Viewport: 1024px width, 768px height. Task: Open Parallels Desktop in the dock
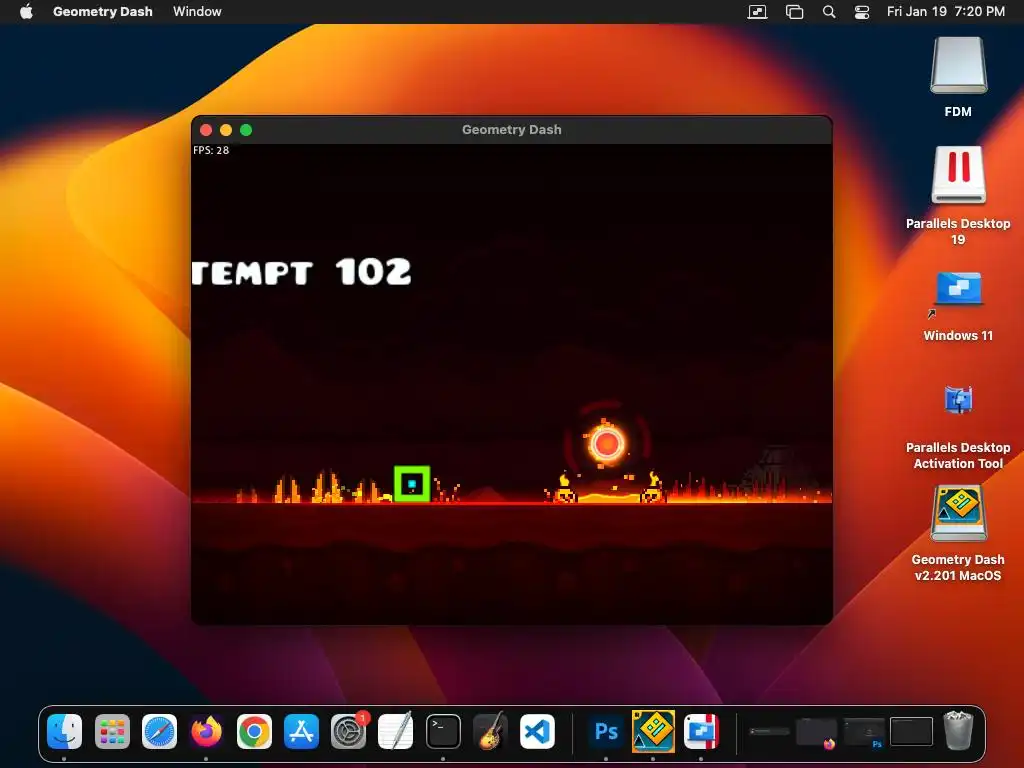click(x=701, y=731)
